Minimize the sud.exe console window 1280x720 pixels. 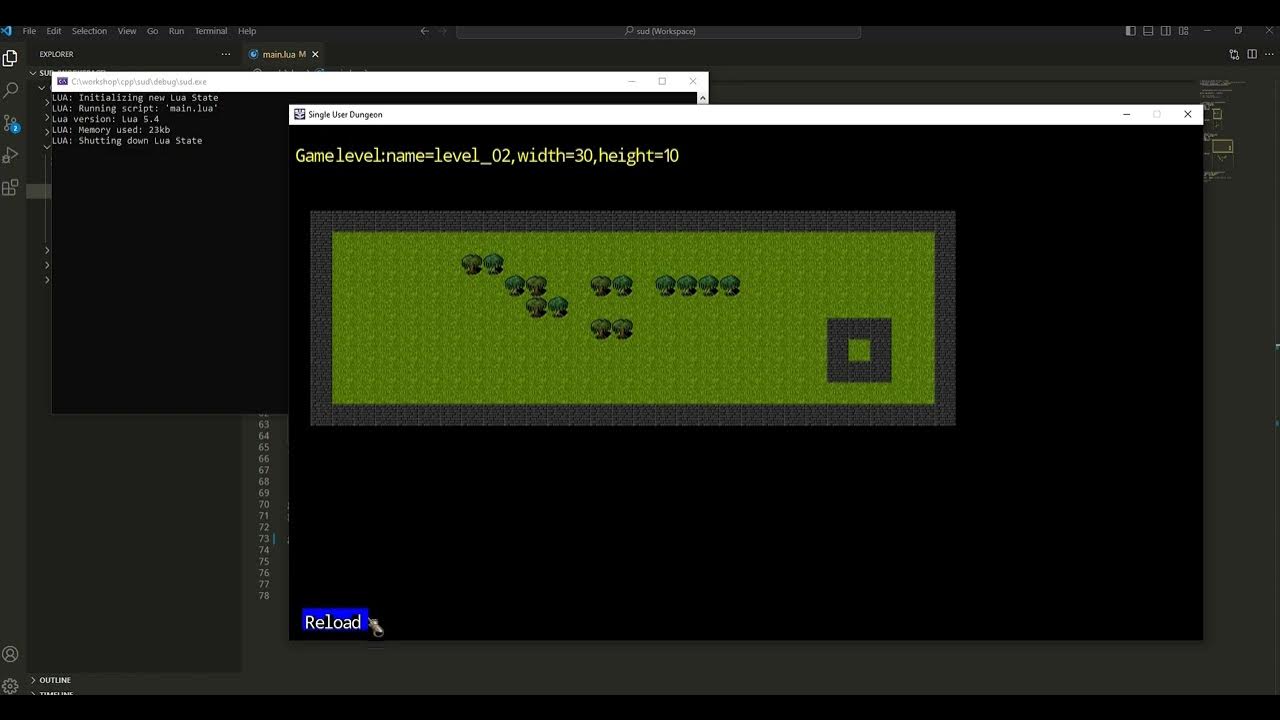click(631, 81)
